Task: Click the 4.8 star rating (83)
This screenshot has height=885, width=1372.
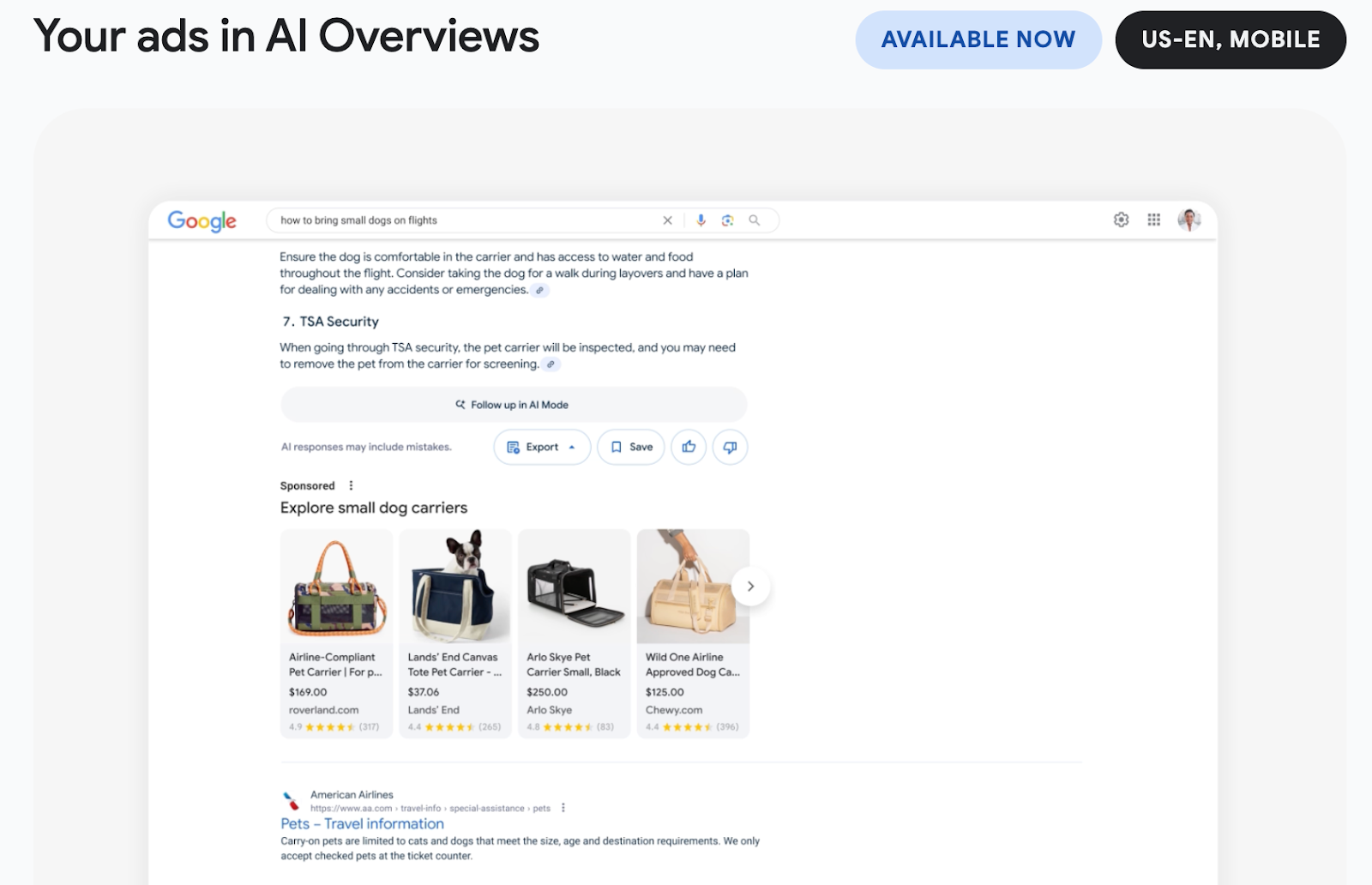Action: click(x=570, y=727)
